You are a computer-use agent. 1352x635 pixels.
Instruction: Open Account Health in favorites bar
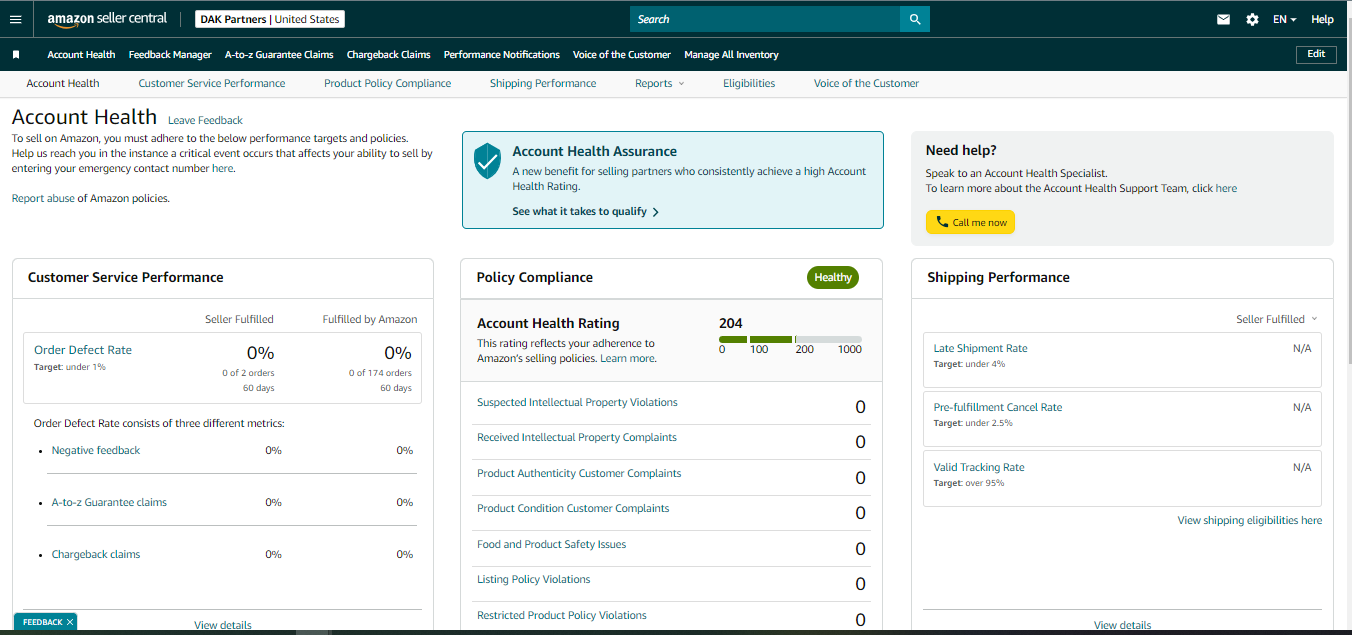point(81,55)
